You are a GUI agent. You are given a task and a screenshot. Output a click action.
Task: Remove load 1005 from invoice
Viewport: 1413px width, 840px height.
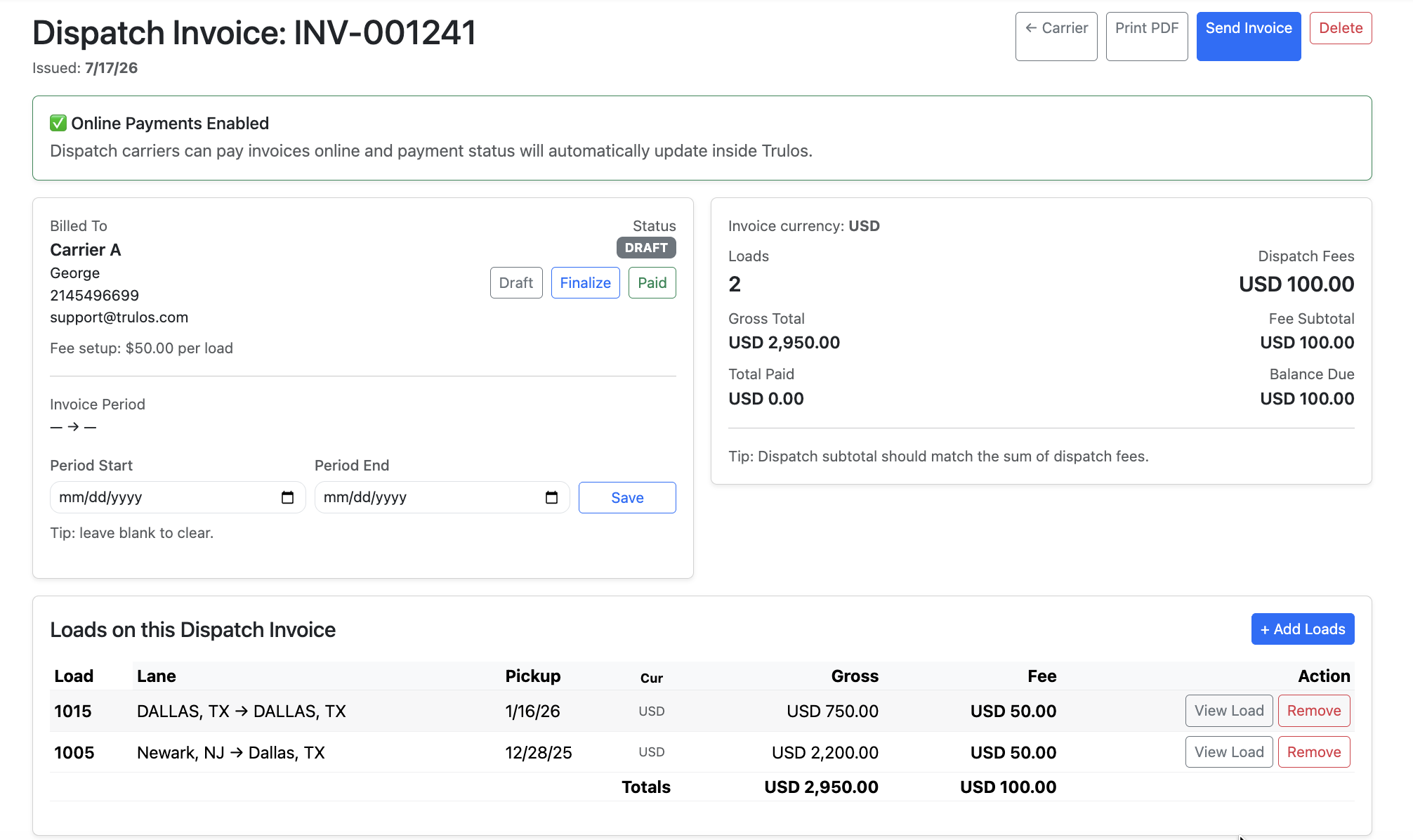[1314, 752]
